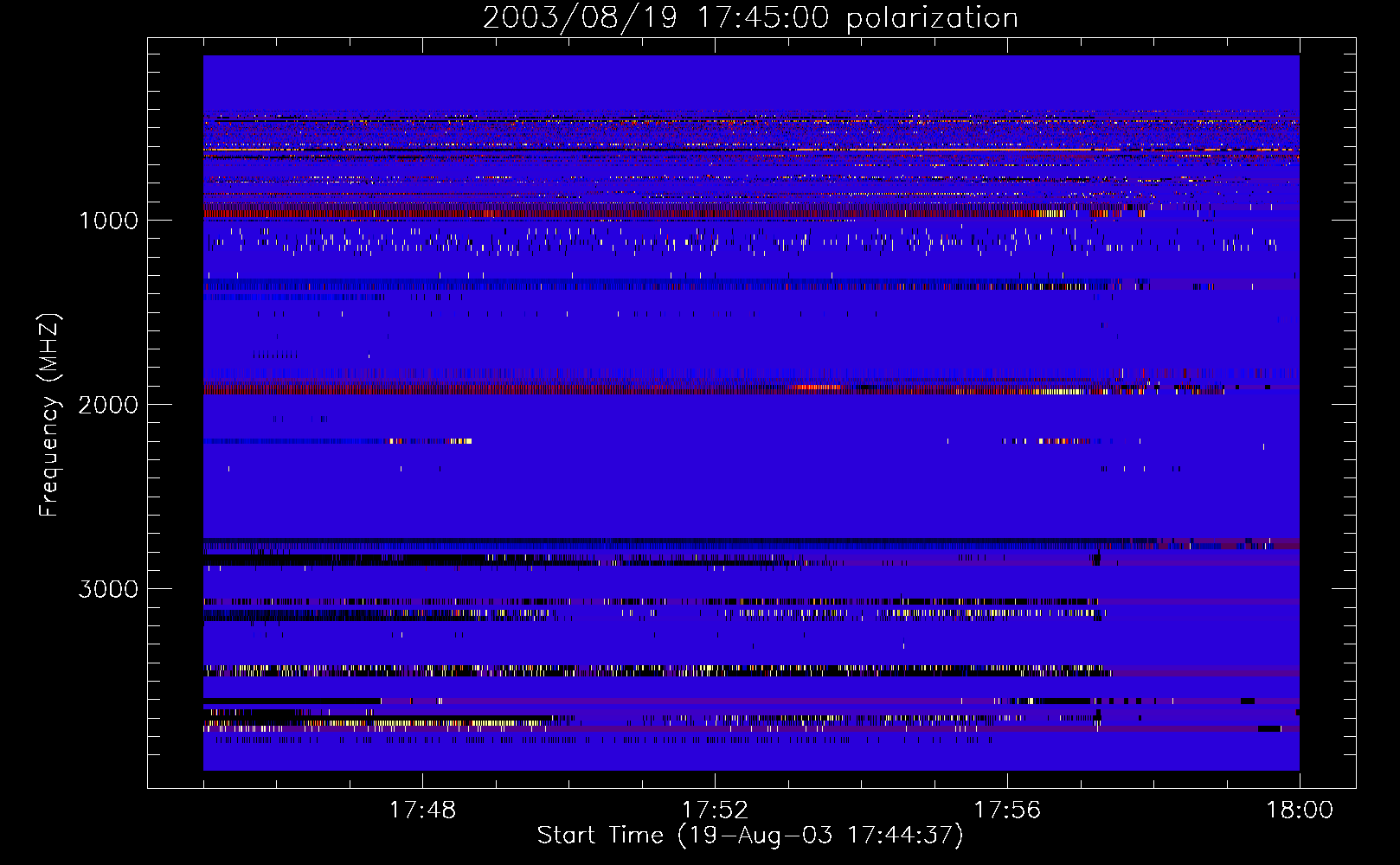
Task: Click the 'Frequency (MHZ)' axis title
Action: [49, 415]
